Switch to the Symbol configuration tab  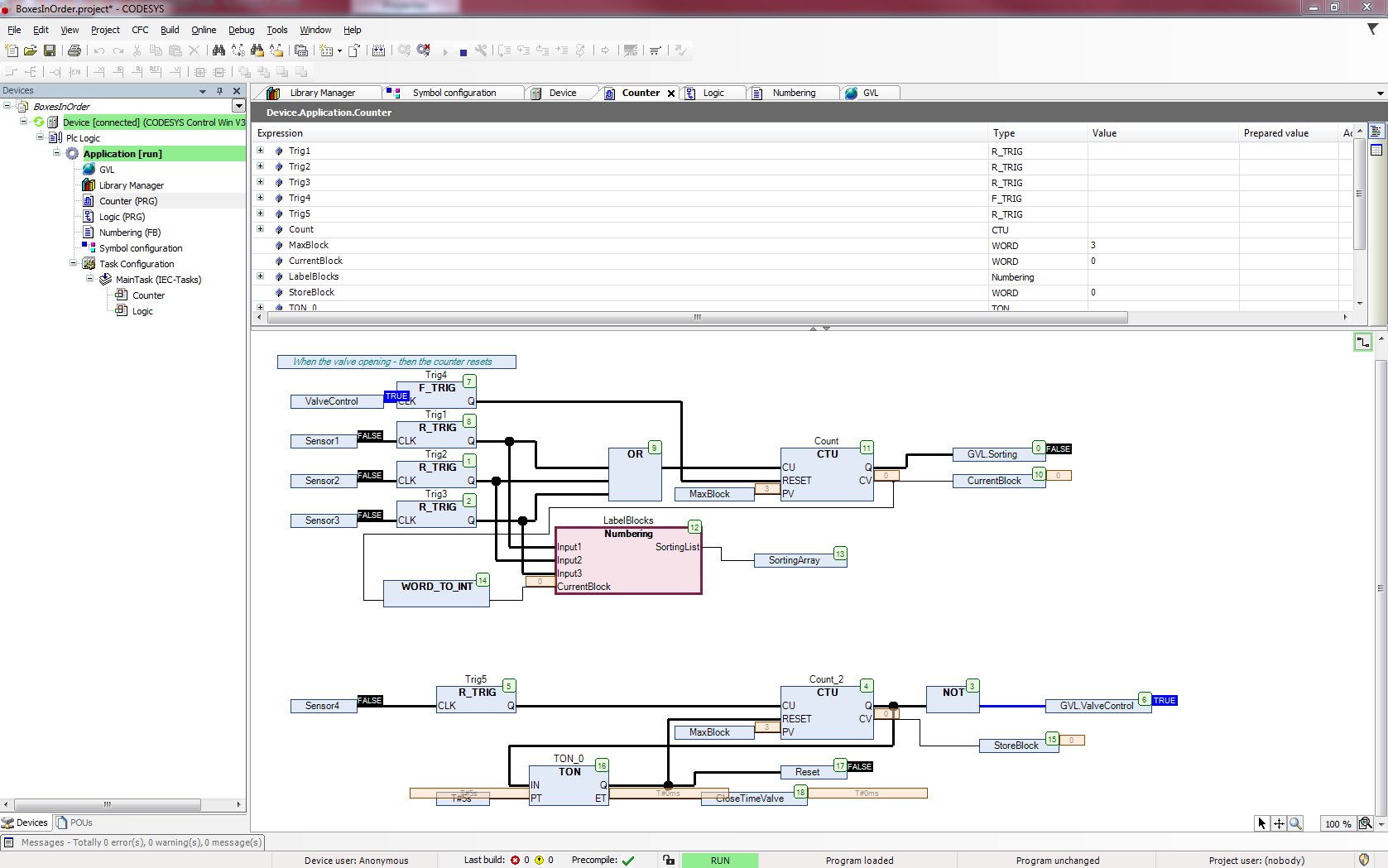point(454,93)
